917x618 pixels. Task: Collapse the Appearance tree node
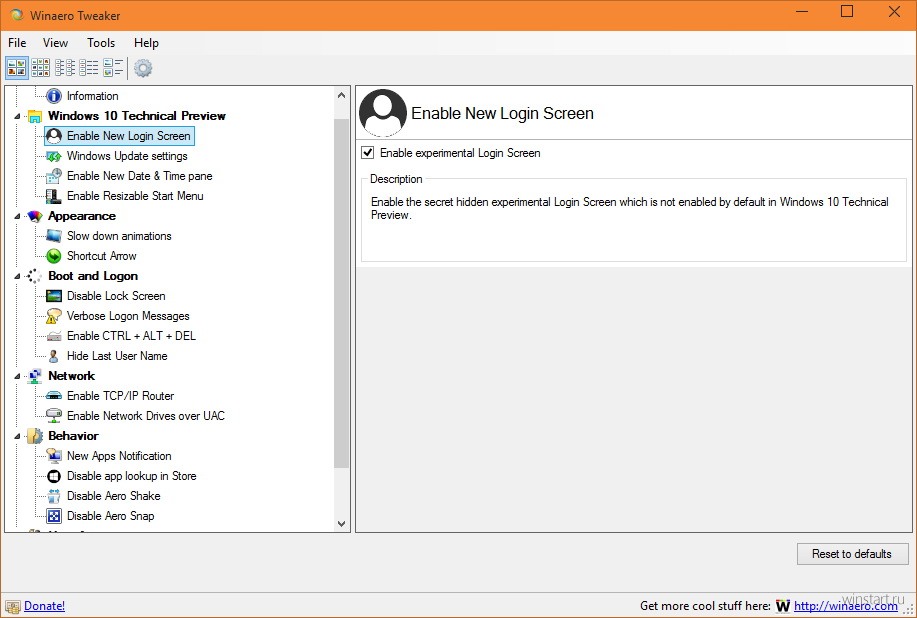coord(17,216)
